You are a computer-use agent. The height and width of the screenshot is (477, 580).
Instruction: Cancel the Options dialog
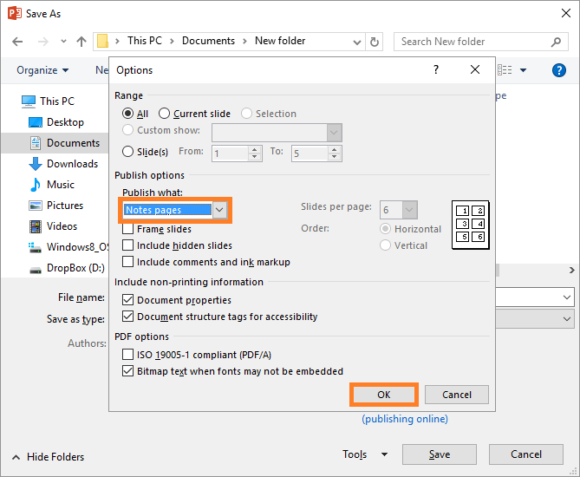[457, 395]
